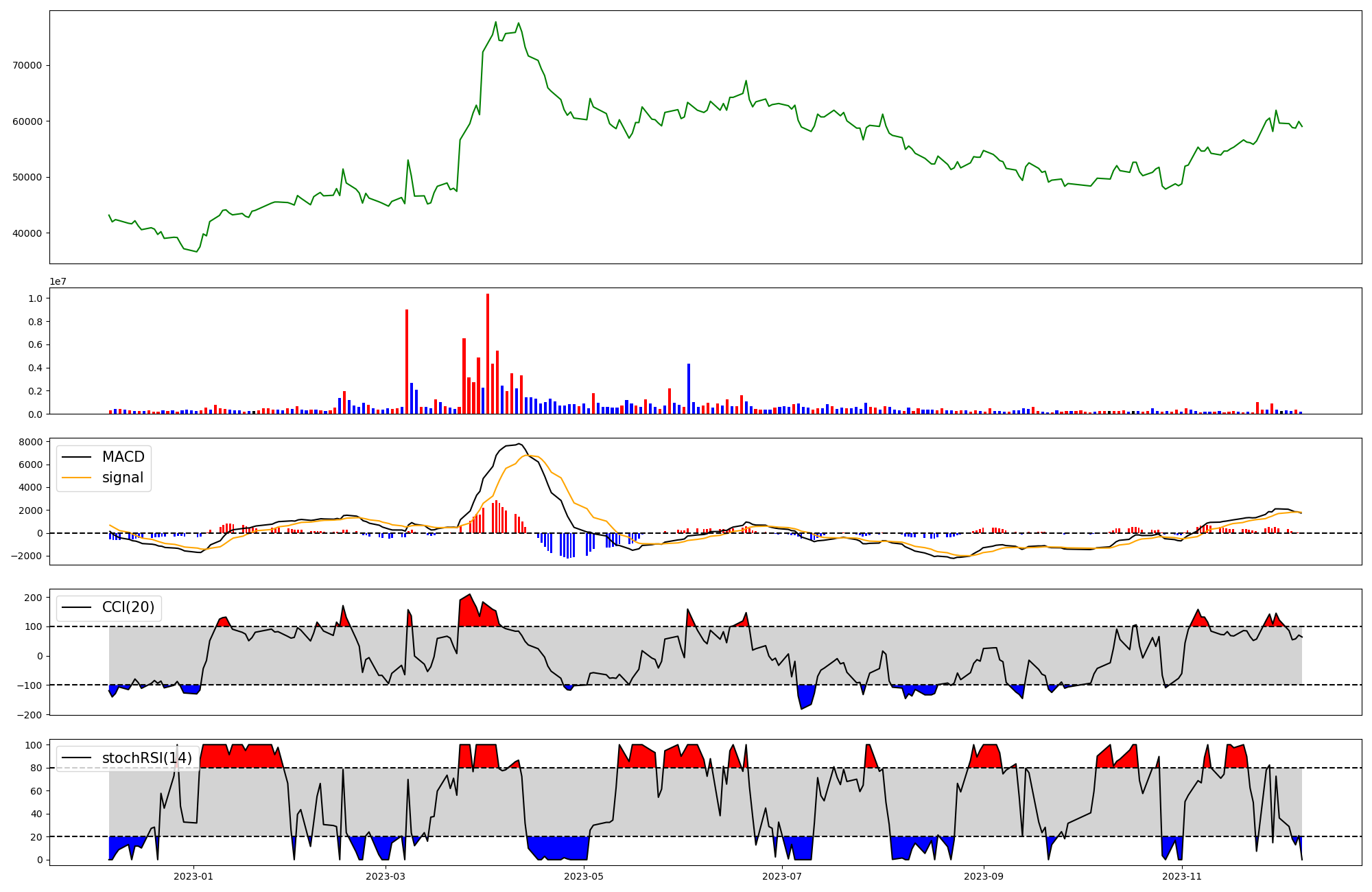
Task: Select the stochRSI(14) legend entry
Action: pos(147,758)
